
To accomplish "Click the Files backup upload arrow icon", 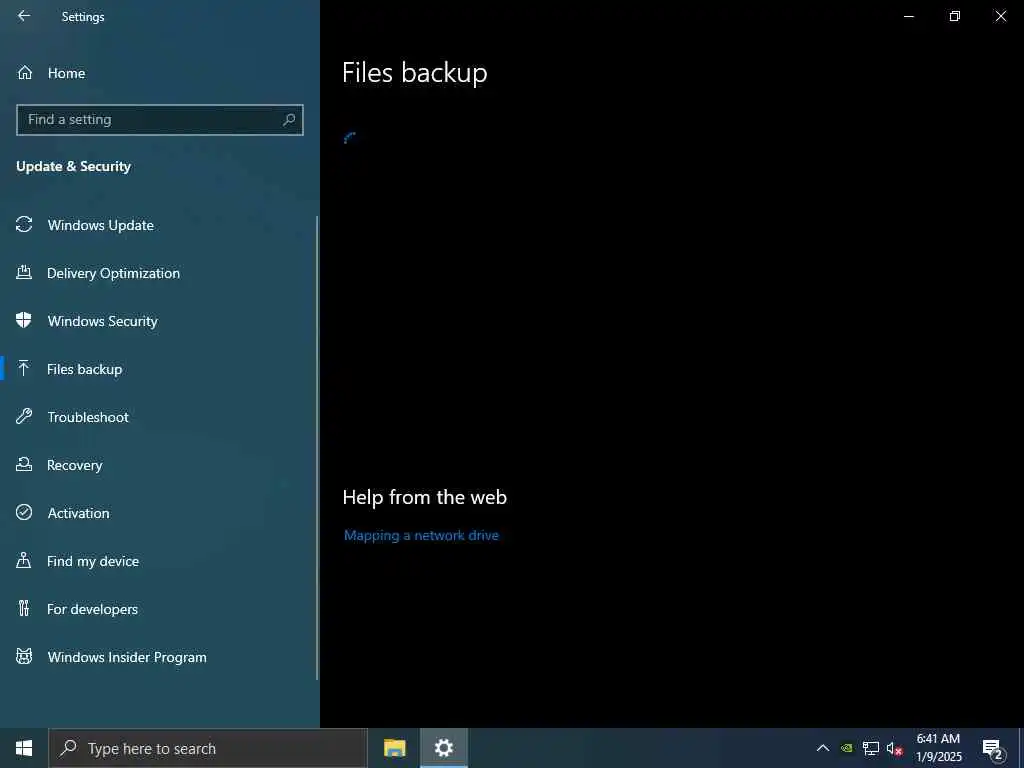I will click(x=24, y=369).
